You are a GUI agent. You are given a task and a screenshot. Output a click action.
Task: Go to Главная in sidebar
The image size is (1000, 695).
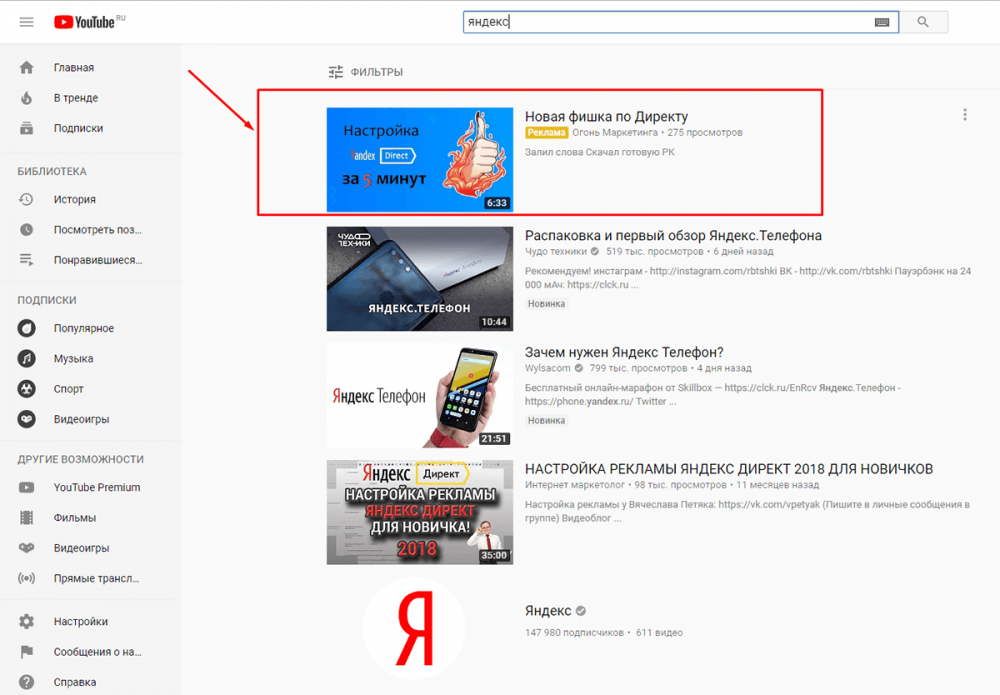(x=74, y=68)
